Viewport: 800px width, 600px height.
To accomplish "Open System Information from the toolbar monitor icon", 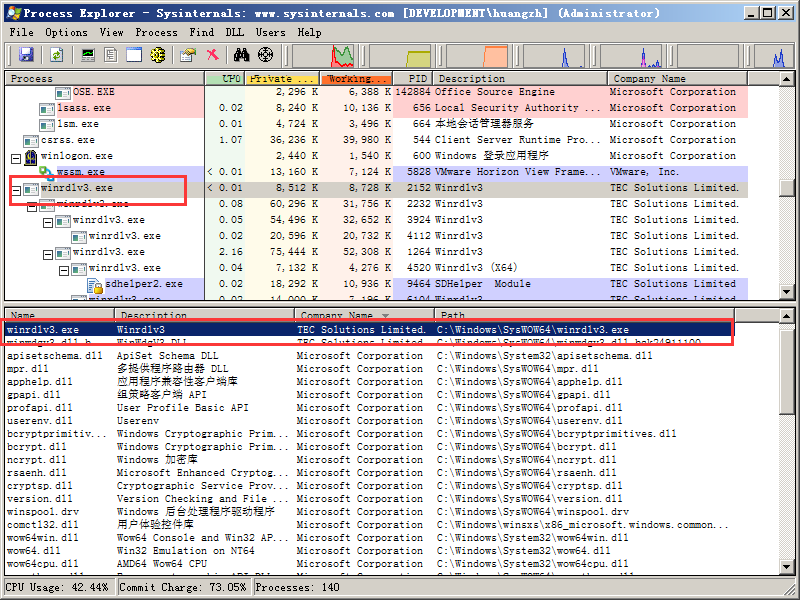I will coord(88,55).
